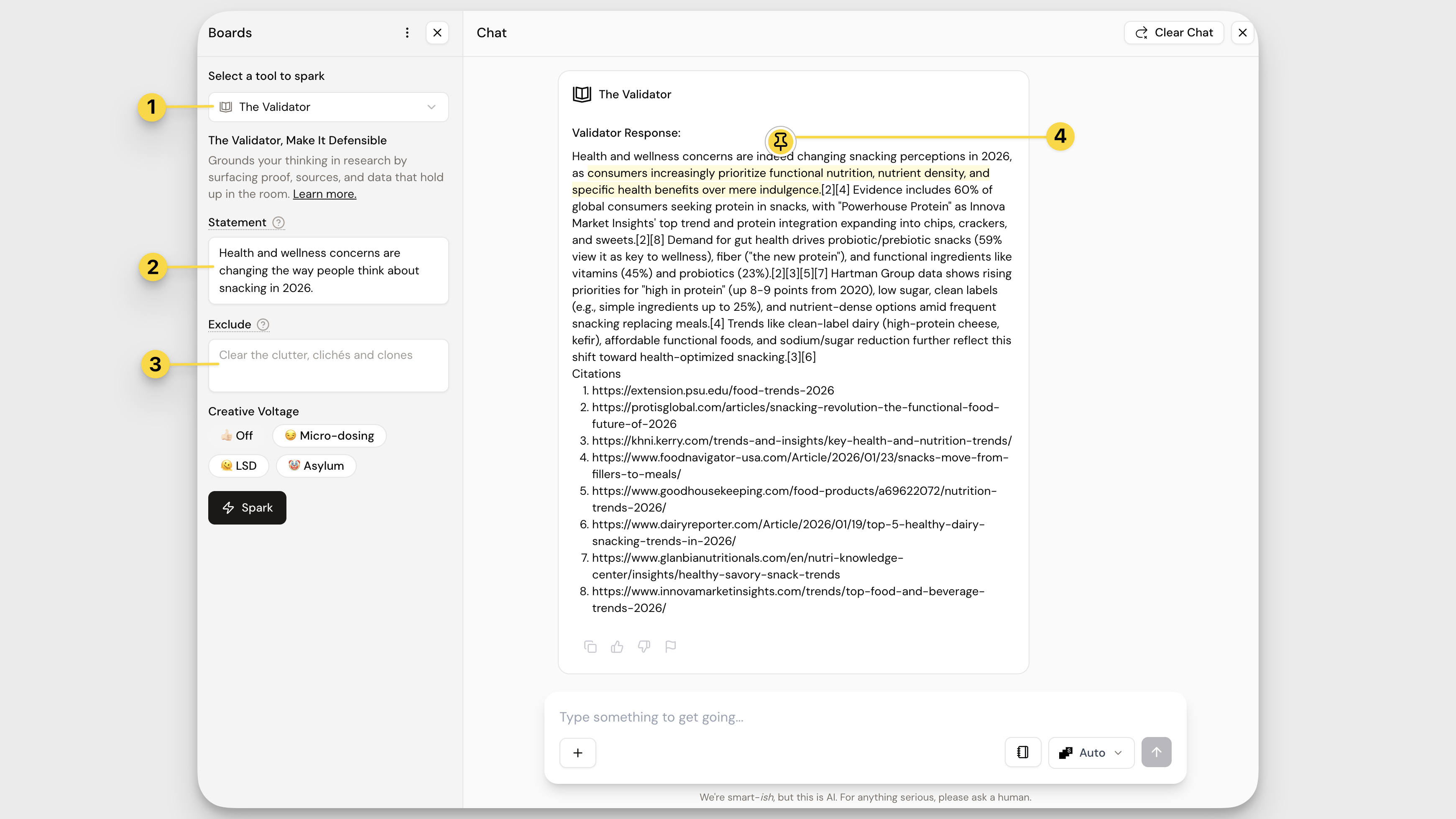
Task: Click the Clear Chat button
Action: [1173, 33]
